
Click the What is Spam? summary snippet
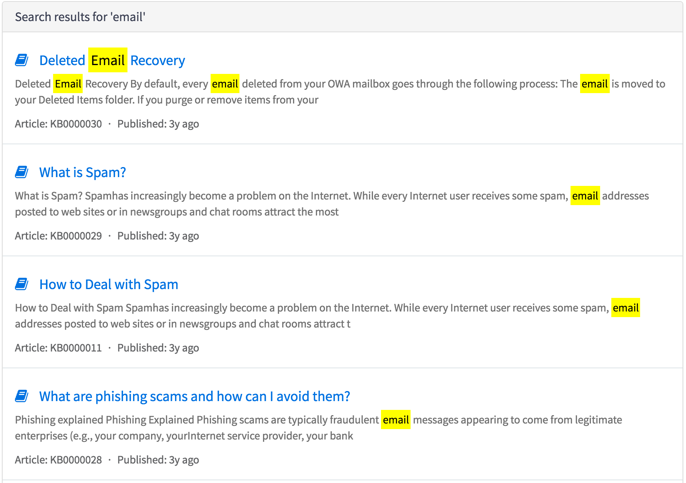coord(332,204)
